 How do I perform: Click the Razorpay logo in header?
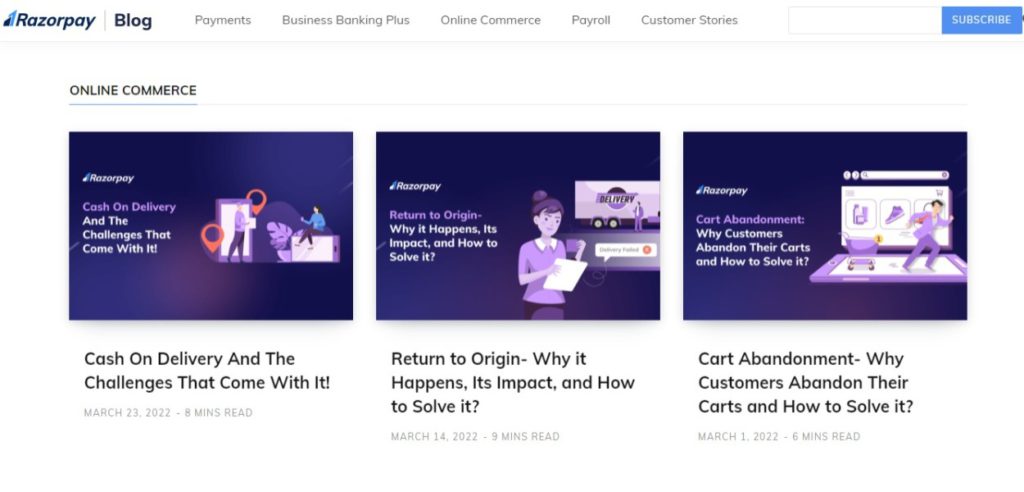click(x=50, y=20)
